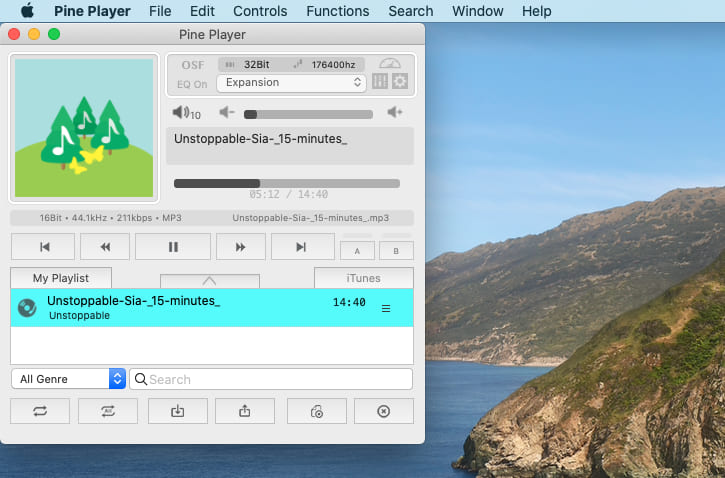
Task: Open the Expansion preset dropdown
Action: [291, 83]
